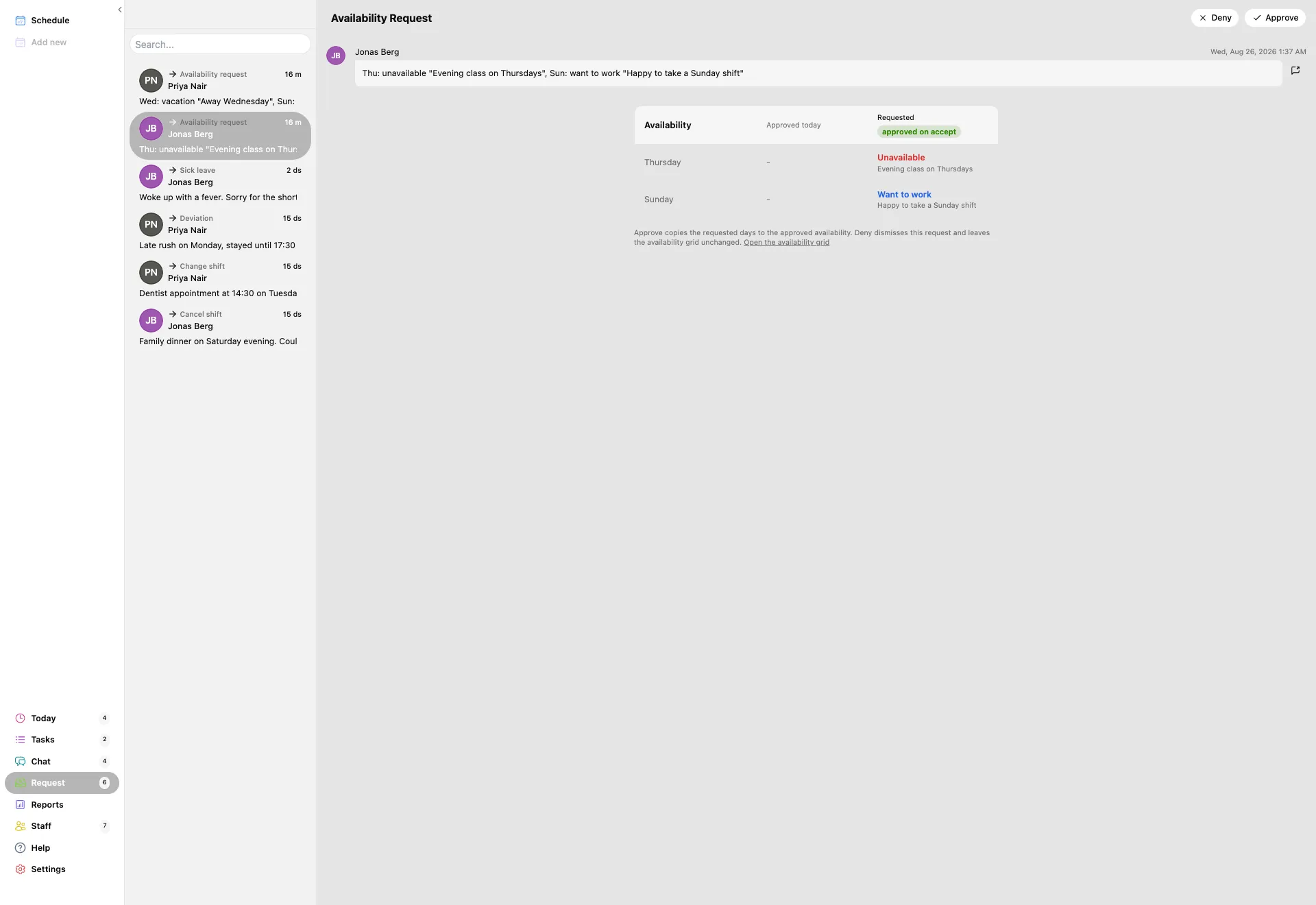Open the Help question mark icon
Screen dimensions: 1316x905
coord(21,848)
